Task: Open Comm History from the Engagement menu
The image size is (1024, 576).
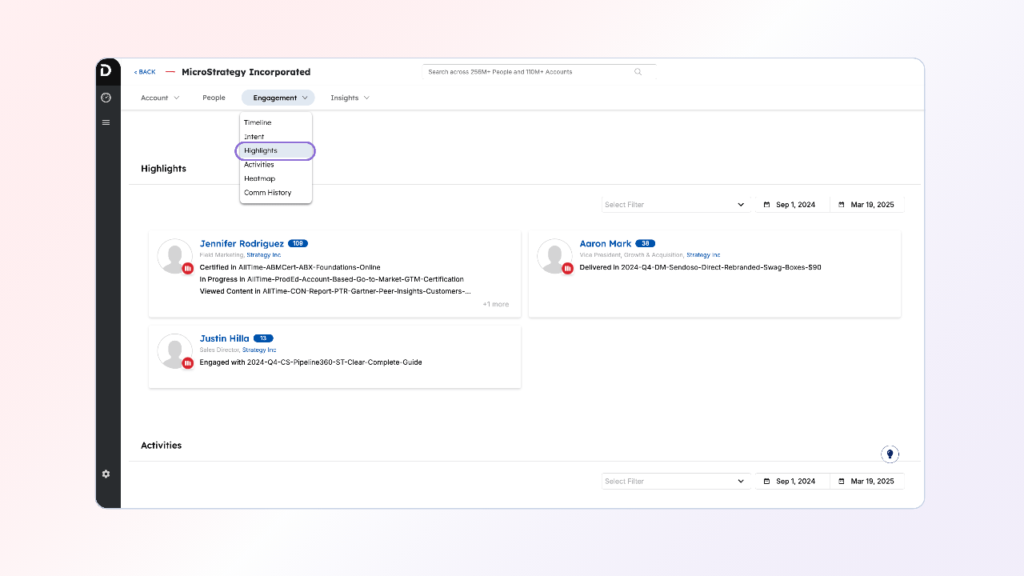Action: tap(267, 193)
